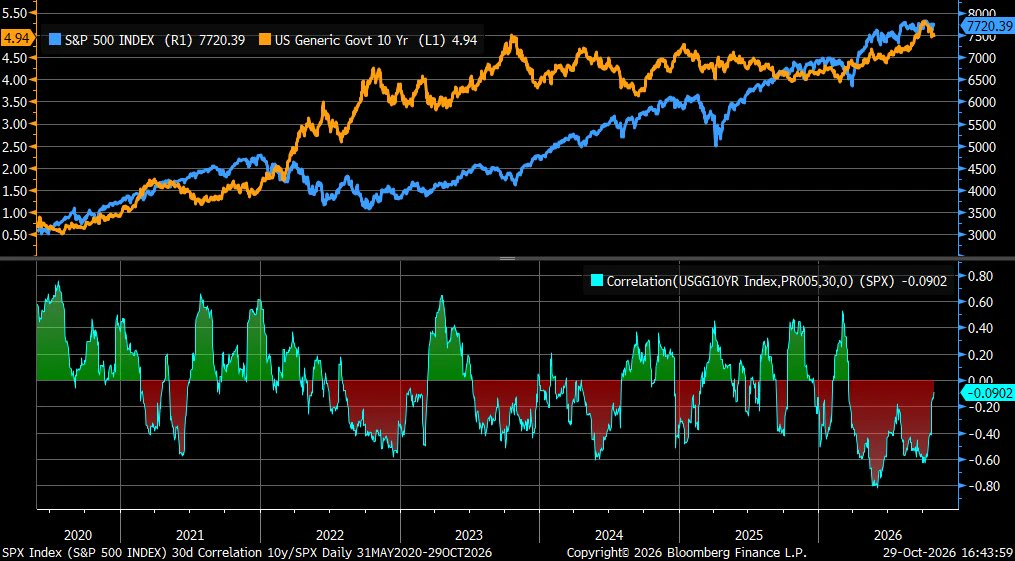Click the blue S&P 500 INDEX legend swatch

(x=56, y=40)
